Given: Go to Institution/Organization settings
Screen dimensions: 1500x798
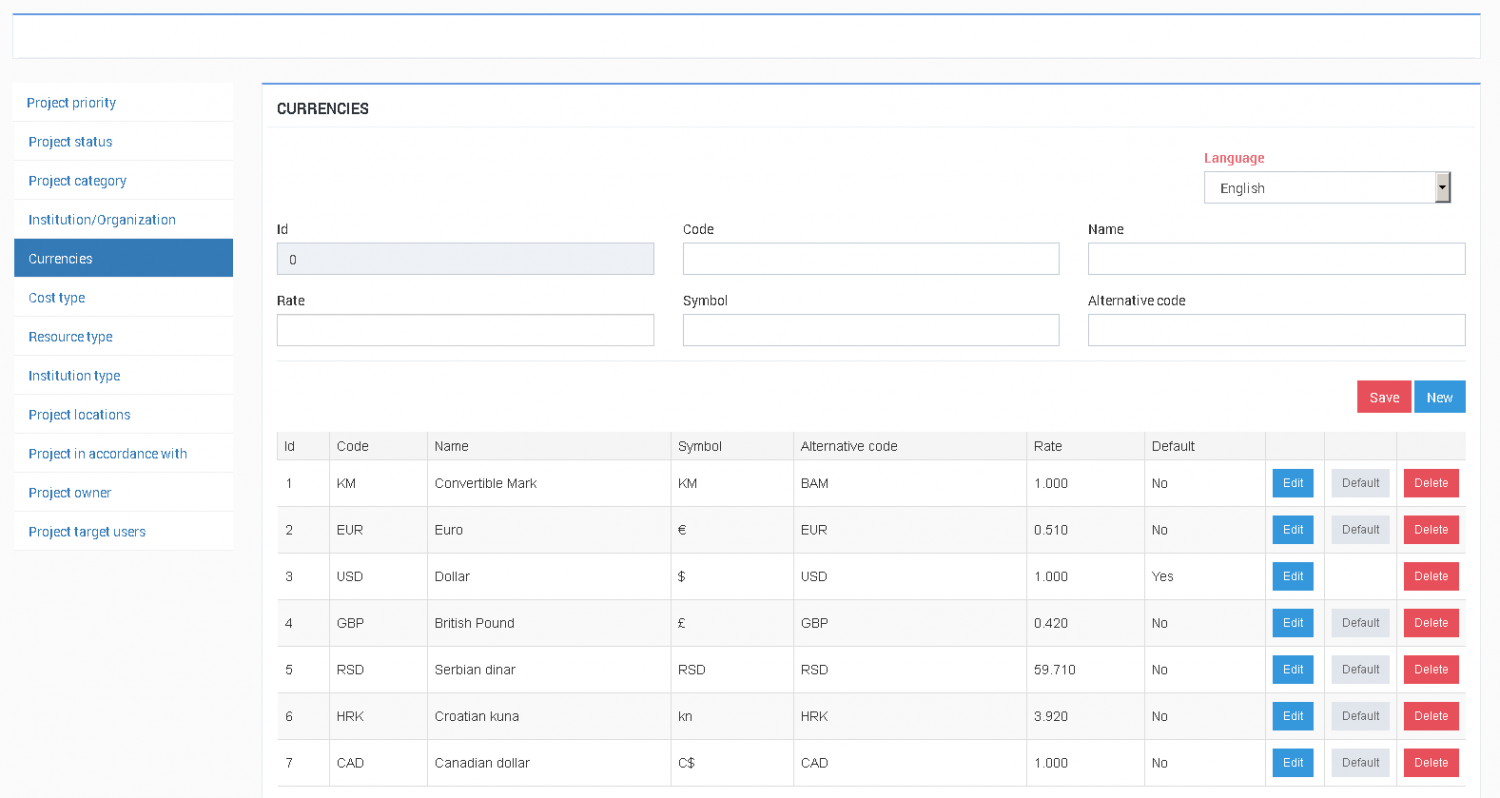Looking at the screenshot, I should pos(101,219).
